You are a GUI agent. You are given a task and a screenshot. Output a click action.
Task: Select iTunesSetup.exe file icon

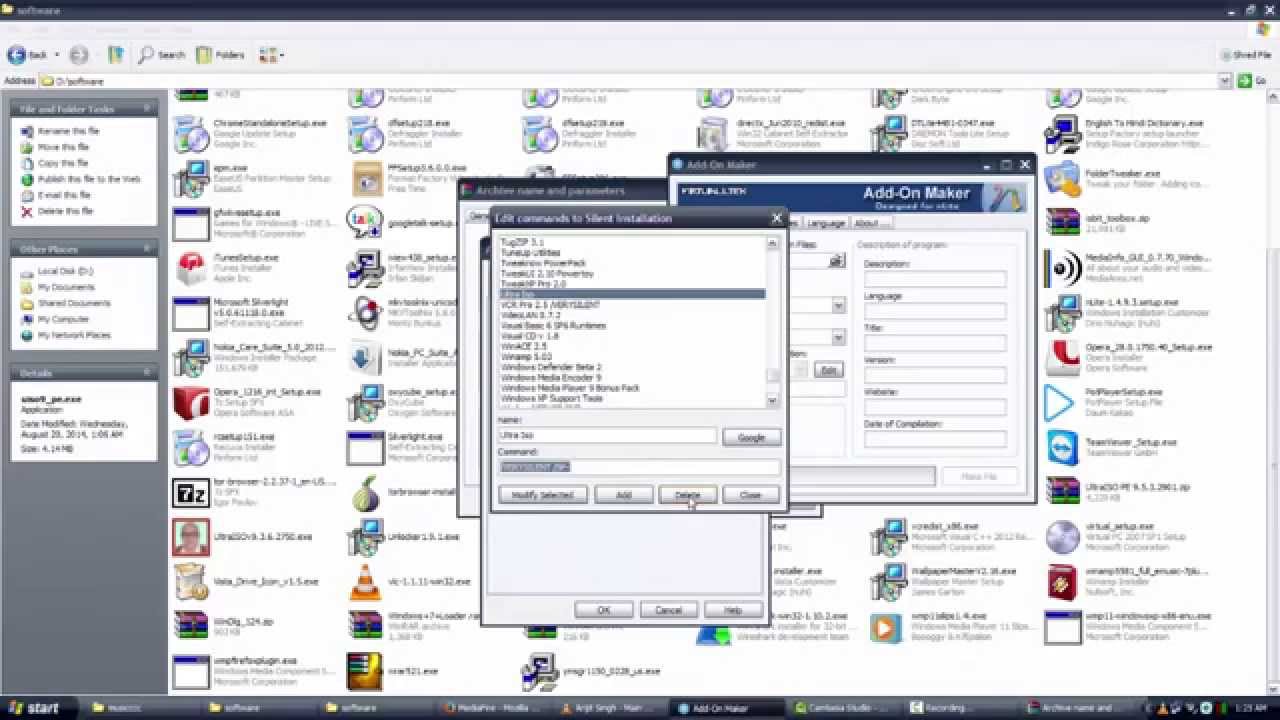pyautogui.click(x=191, y=269)
